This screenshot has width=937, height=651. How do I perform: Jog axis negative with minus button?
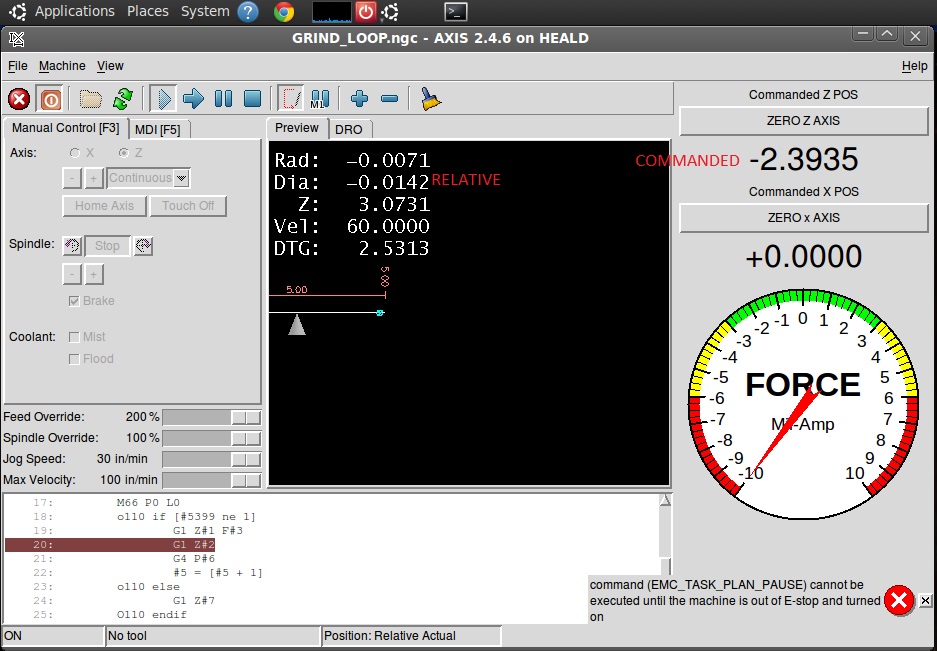[72, 178]
